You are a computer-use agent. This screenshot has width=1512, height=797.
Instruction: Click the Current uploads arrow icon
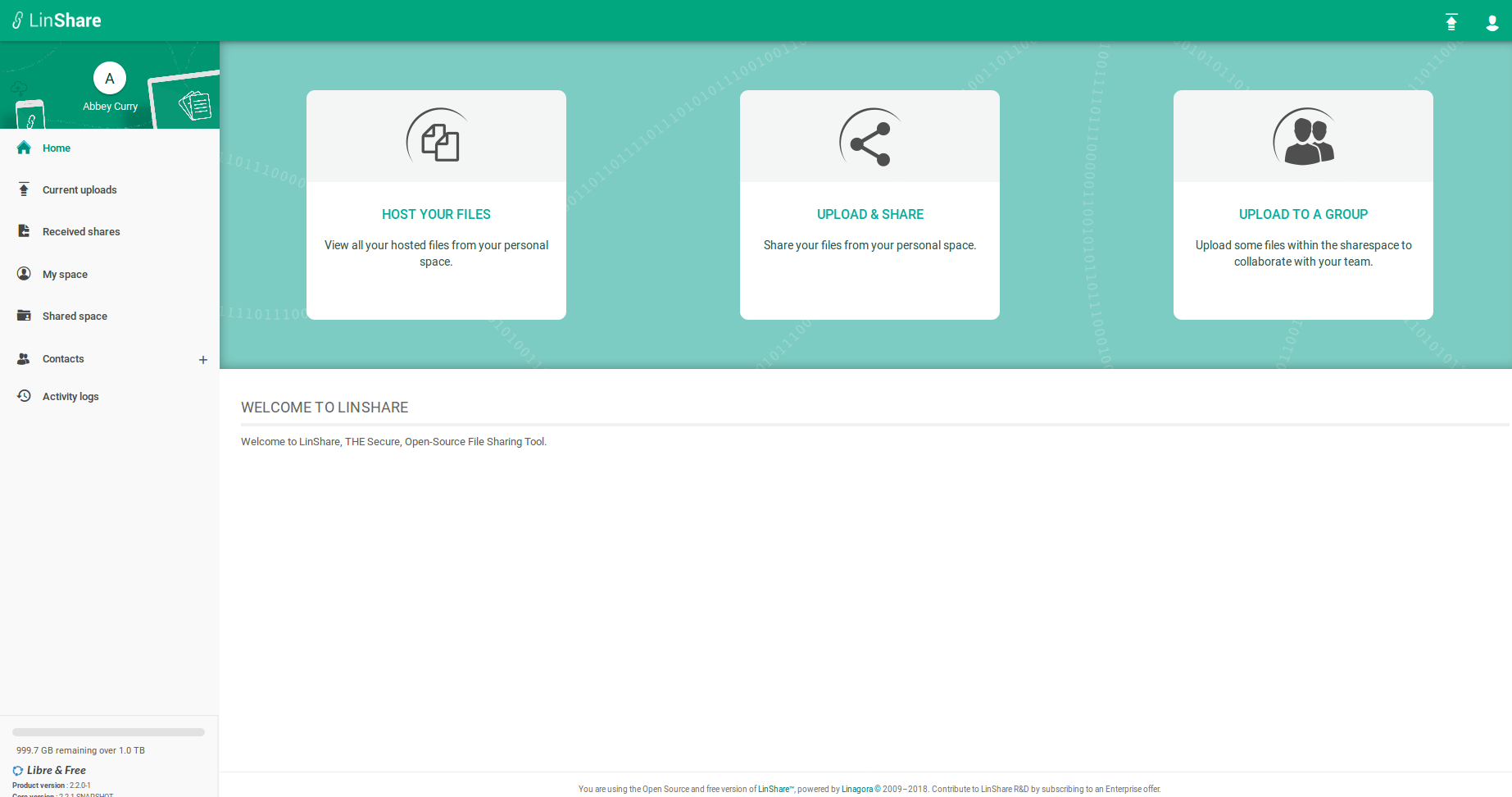(24, 189)
